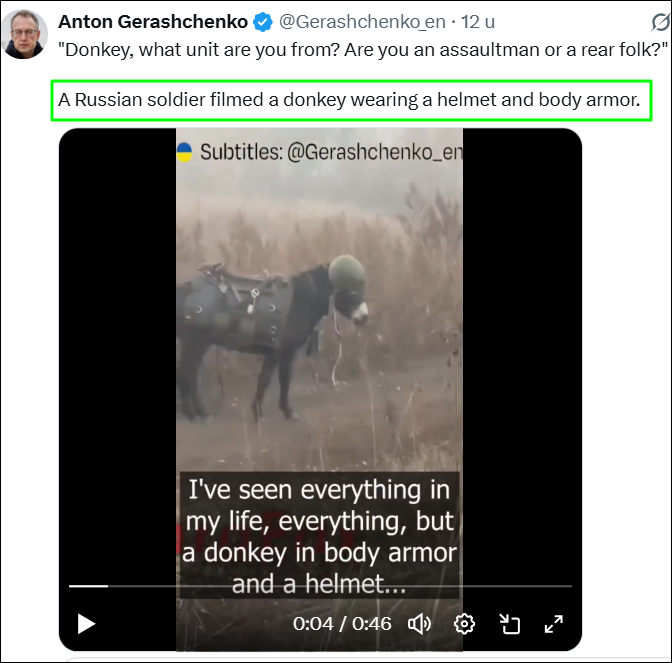
Task: Open the tweet's 12 u timestamp
Action: point(479,22)
